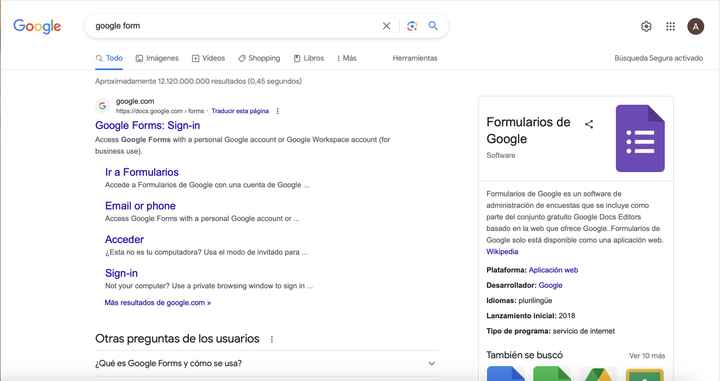Image resolution: width=720 pixels, height=381 pixels.
Task: Click the Aplicación web platform link
Action: click(553, 270)
